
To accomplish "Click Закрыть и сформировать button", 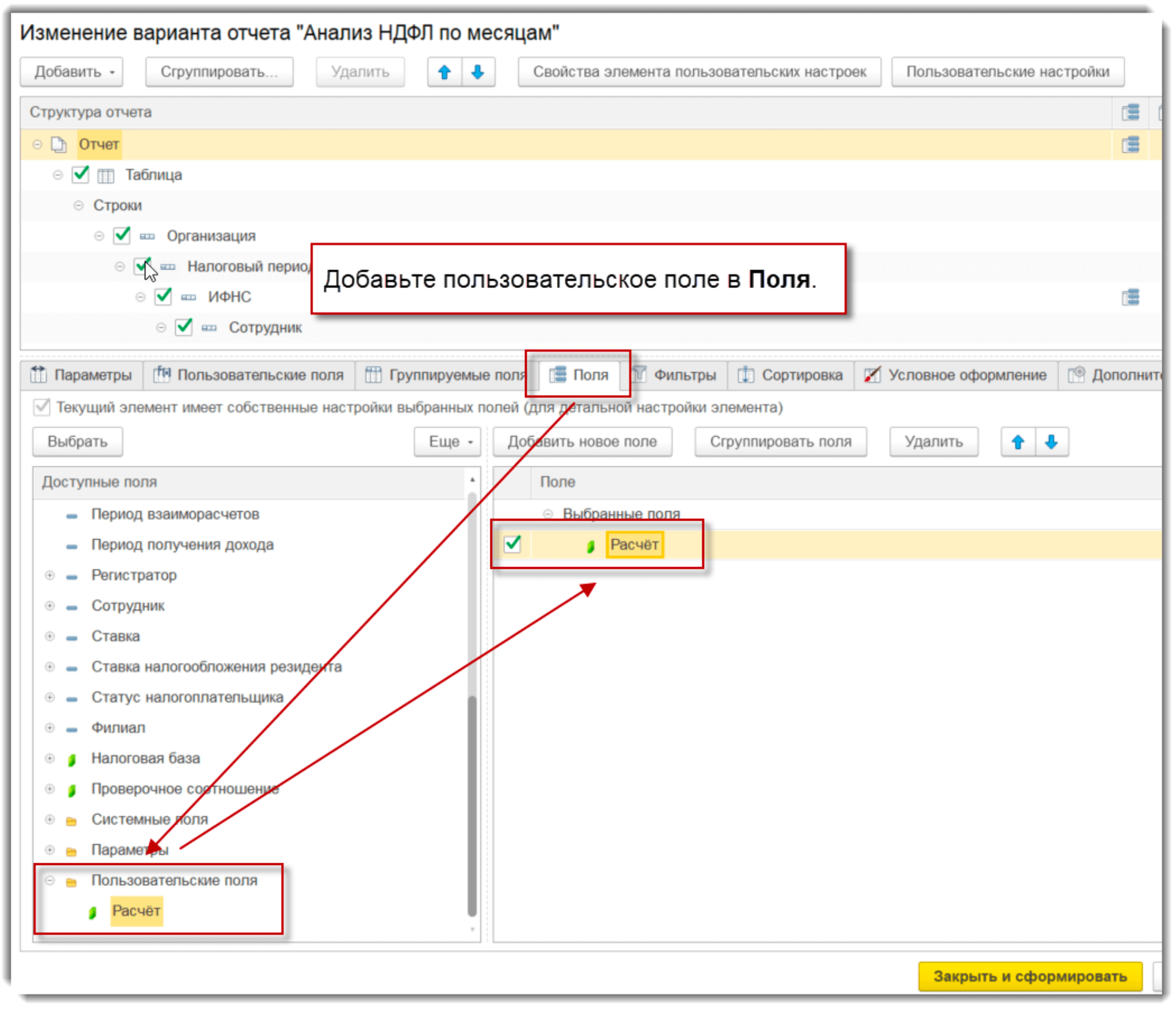I will tap(1030, 976).
